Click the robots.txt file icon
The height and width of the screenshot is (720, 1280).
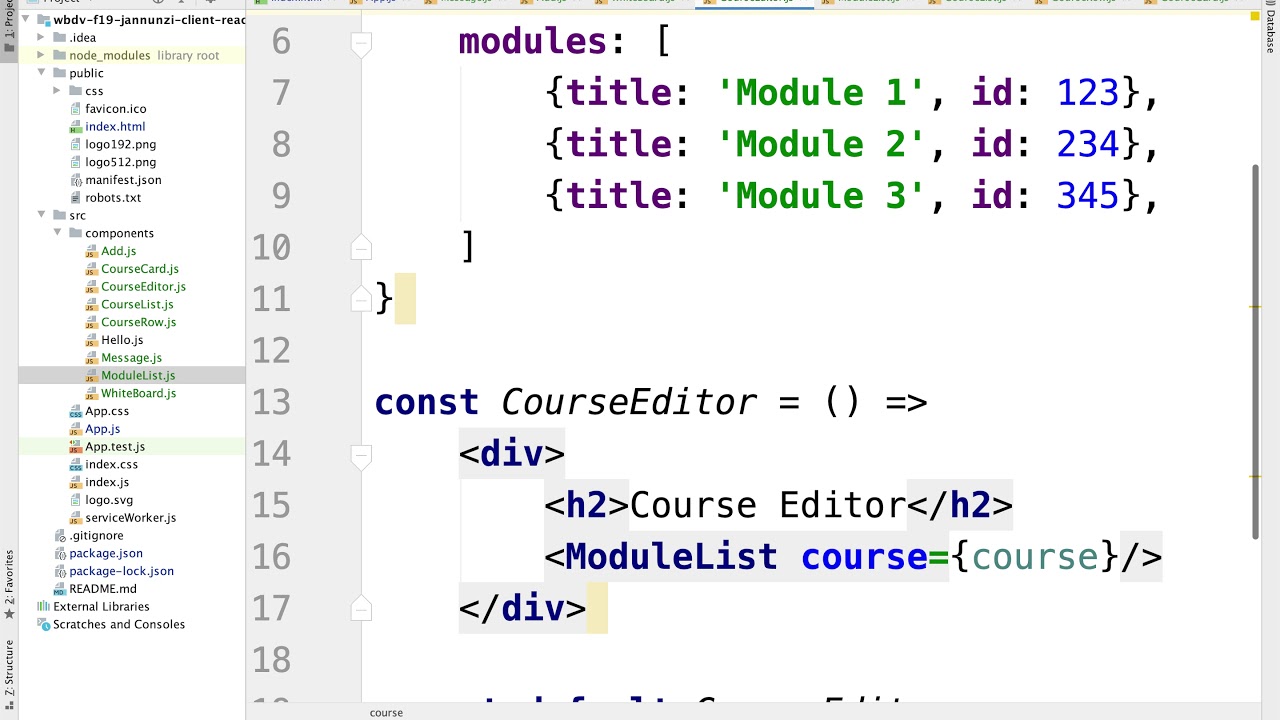(x=76, y=198)
